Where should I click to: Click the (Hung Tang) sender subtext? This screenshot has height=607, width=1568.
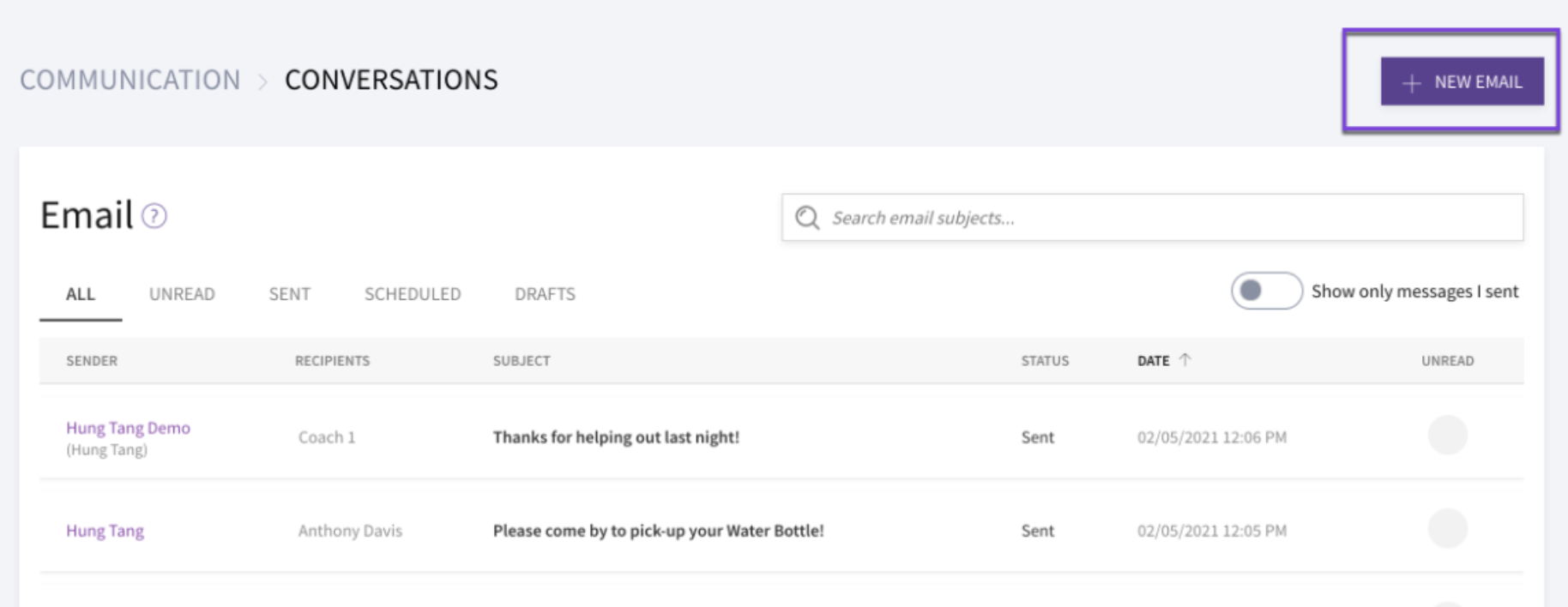(107, 450)
